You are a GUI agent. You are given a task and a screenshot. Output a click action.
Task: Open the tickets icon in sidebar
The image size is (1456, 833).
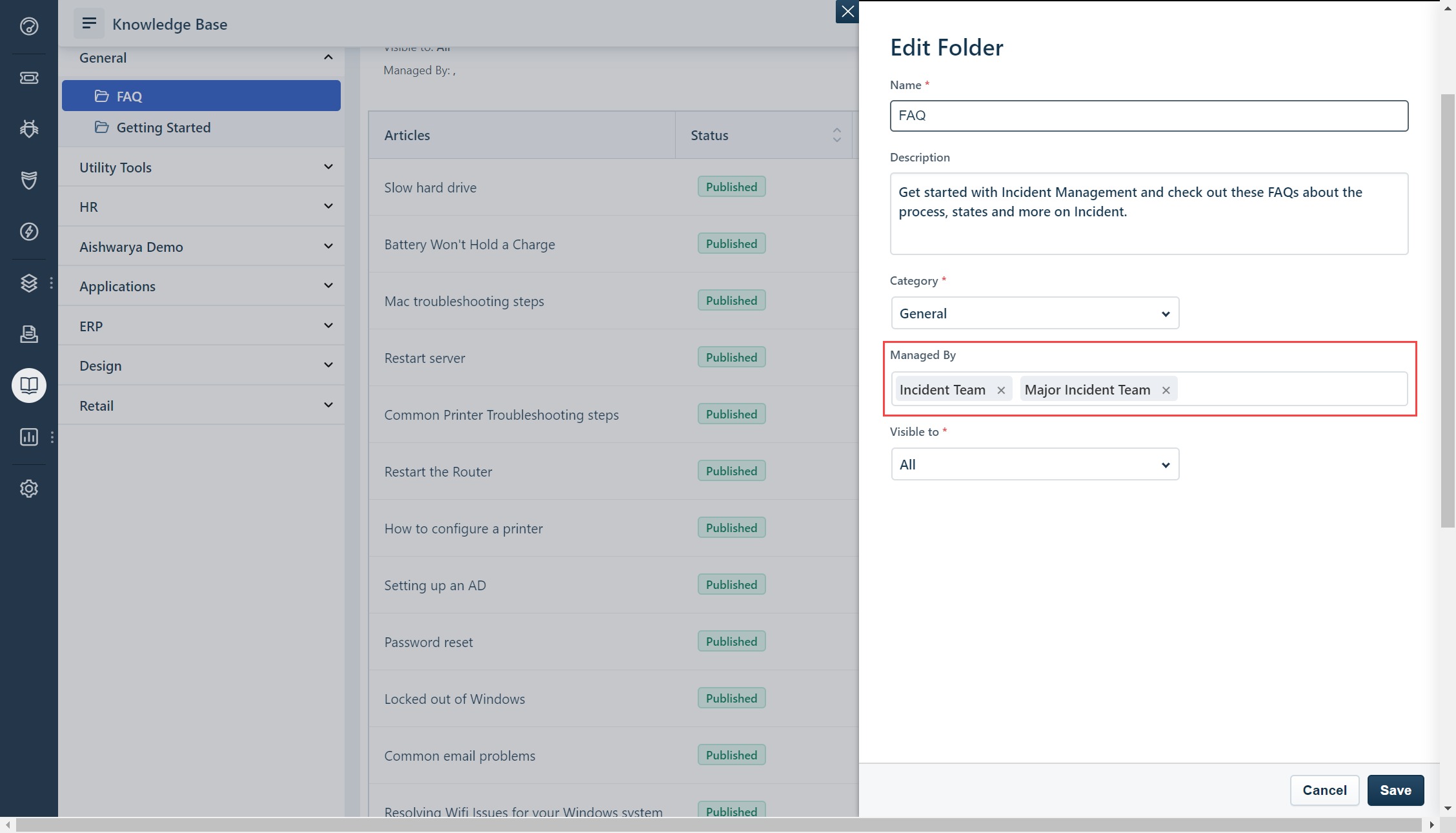(x=29, y=78)
